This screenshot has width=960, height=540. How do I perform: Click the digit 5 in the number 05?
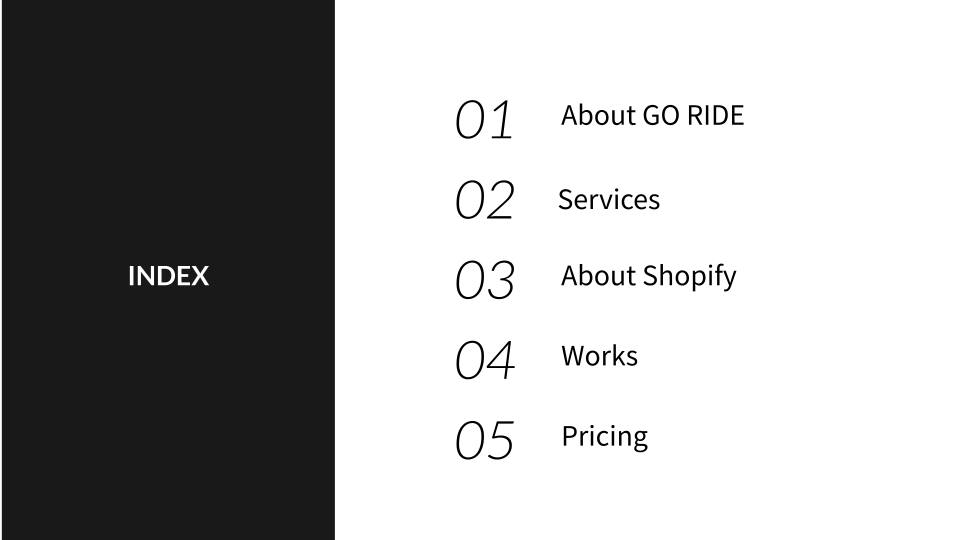click(x=501, y=440)
